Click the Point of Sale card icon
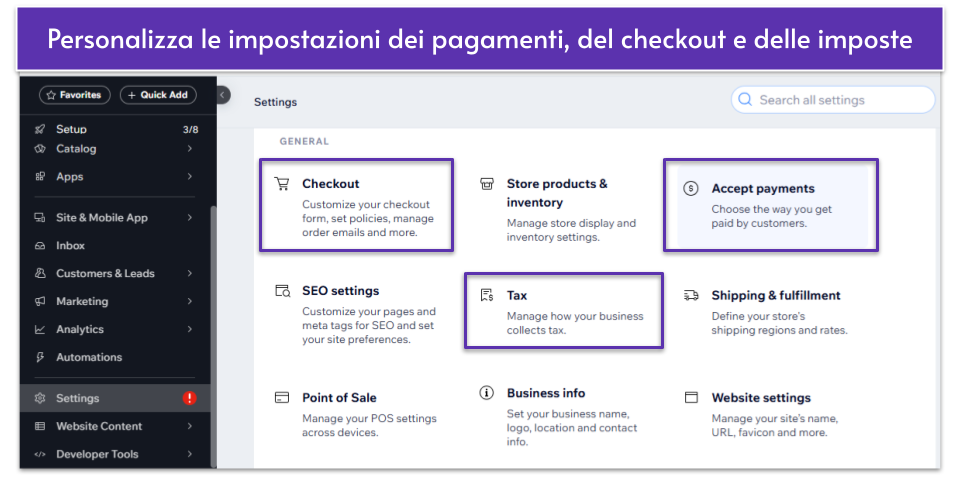The image size is (960, 480). click(282, 397)
